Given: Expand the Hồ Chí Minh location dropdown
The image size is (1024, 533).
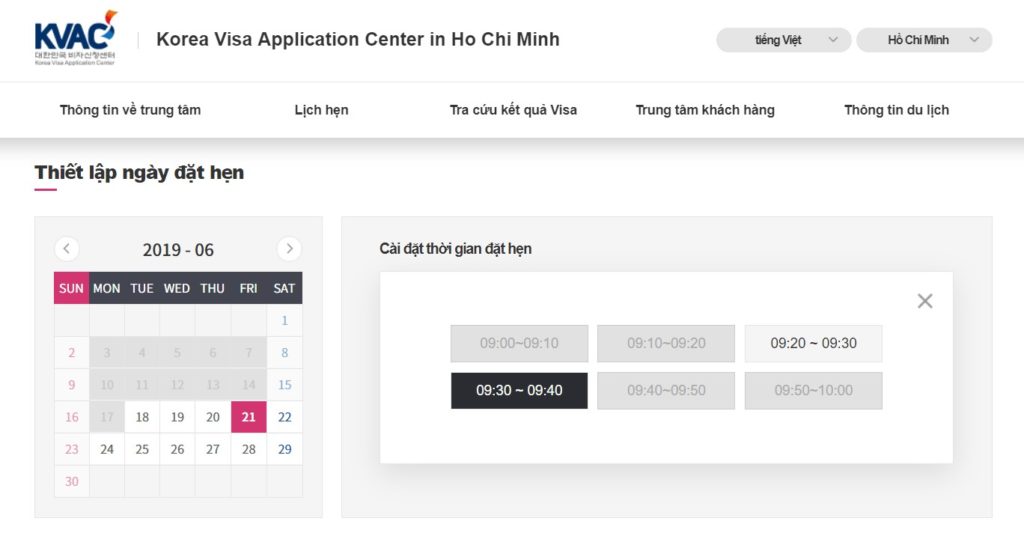Looking at the screenshot, I should click(x=924, y=40).
